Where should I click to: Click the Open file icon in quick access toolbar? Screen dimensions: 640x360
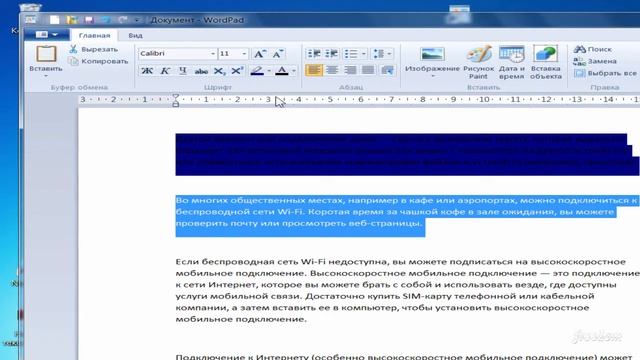pos(72,20)
